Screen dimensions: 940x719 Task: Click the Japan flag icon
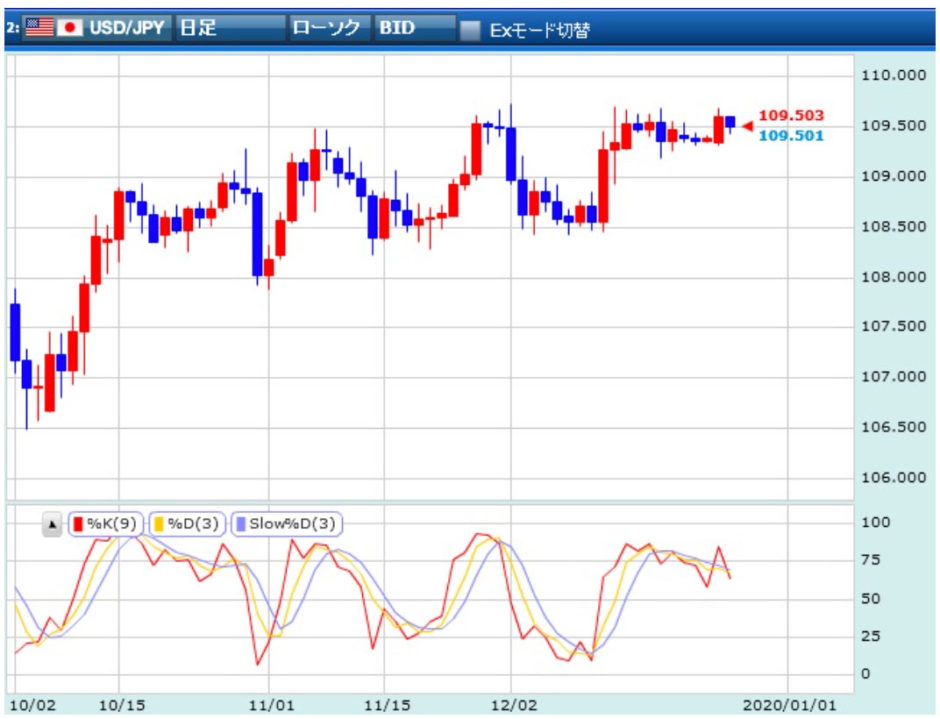pyautogui.click(x=70, y=27)
